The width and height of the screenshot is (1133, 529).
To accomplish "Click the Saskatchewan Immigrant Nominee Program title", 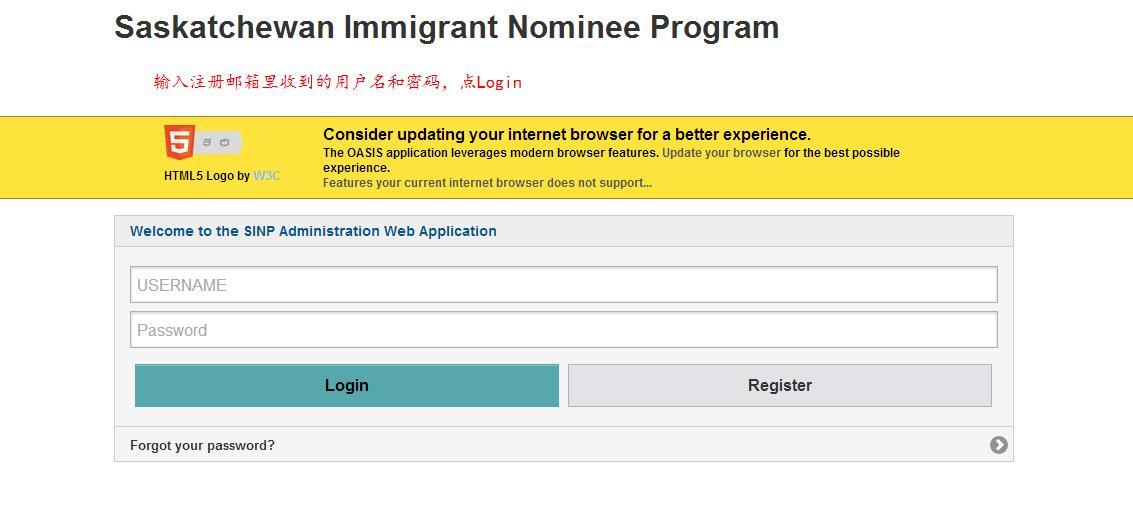I will [446, 27].
